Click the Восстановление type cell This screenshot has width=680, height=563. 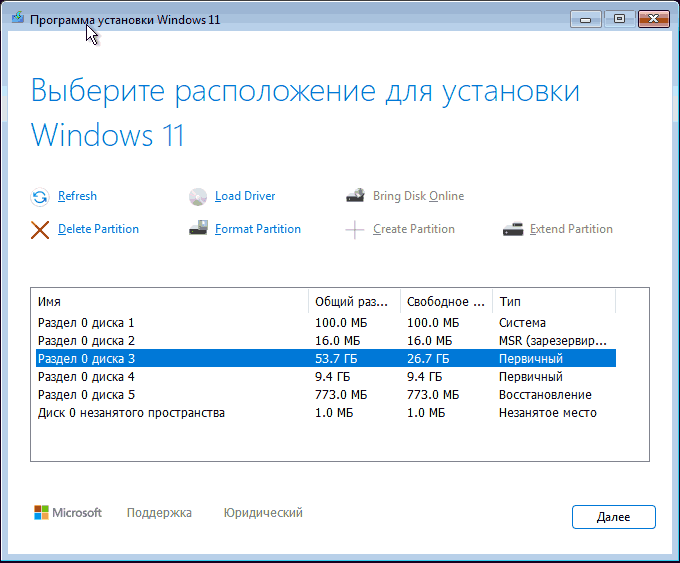pyautogui.click(x=545, y=395)
